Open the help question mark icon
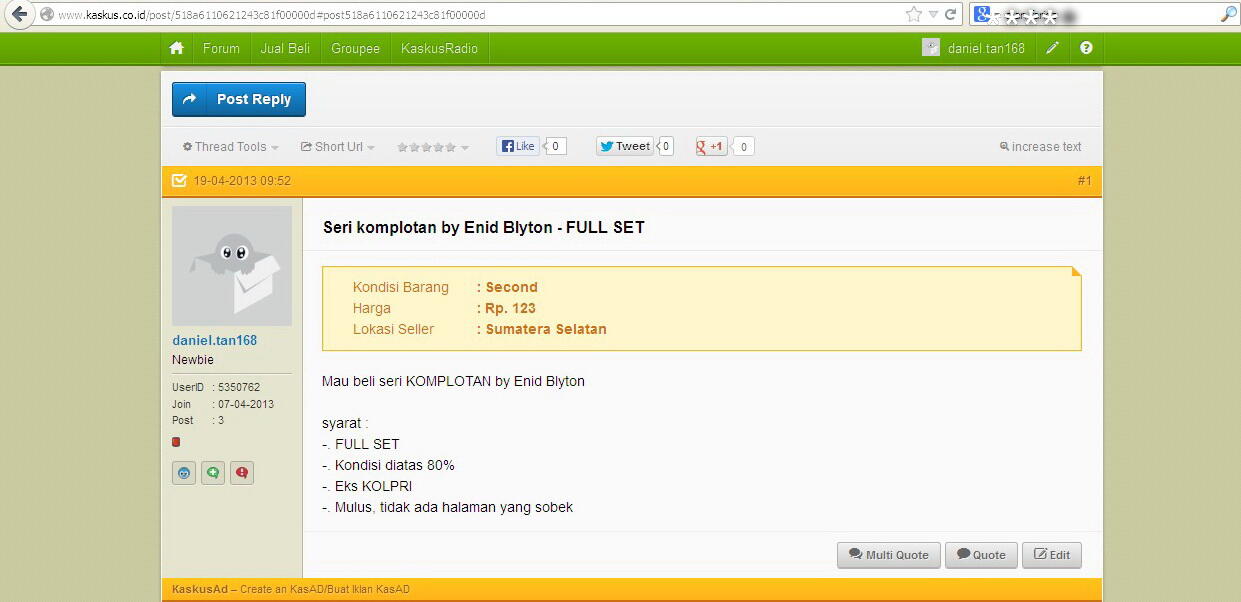This screenshot has width=1241, height=602. [x=1086, y=48]
